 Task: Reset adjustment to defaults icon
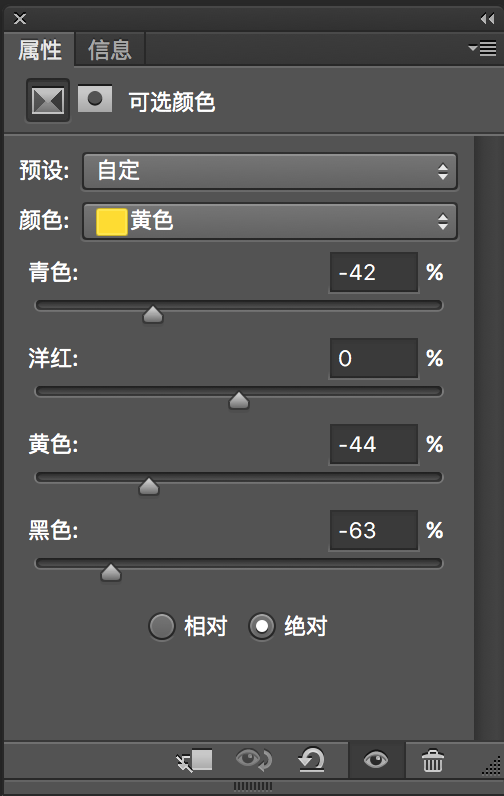(x=311, y=760)
